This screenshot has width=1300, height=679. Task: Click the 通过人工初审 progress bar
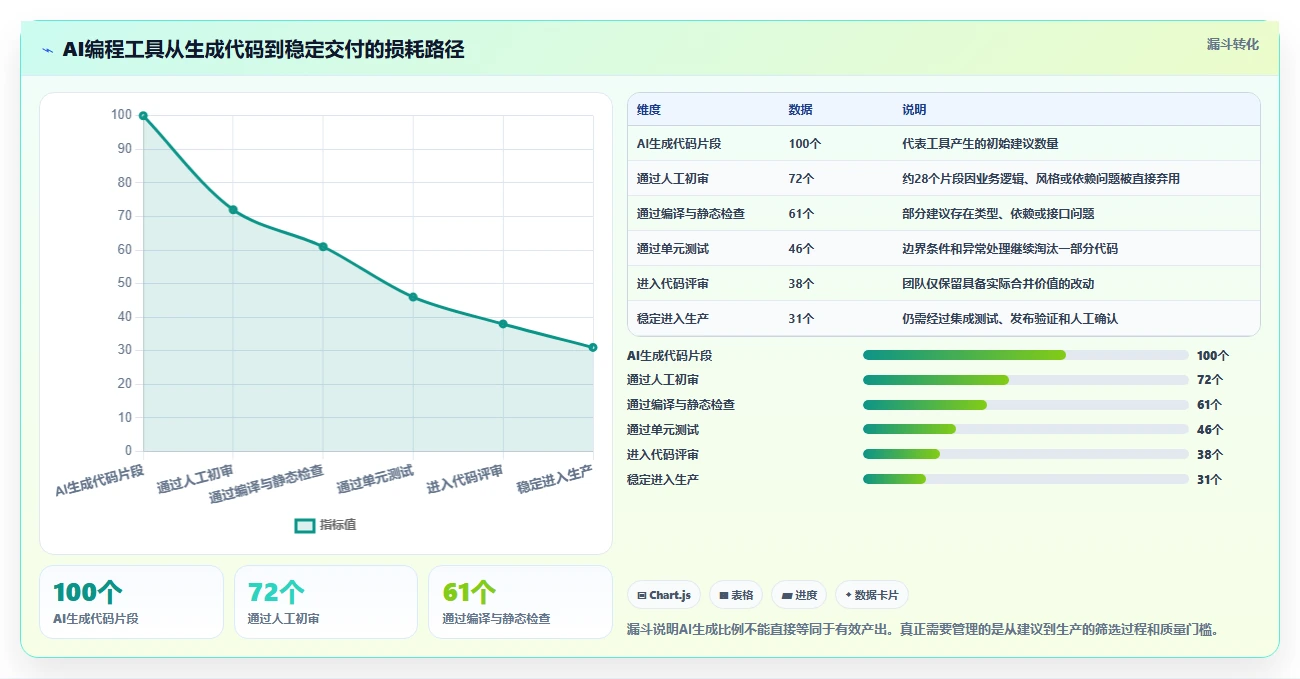[1025, 380]
